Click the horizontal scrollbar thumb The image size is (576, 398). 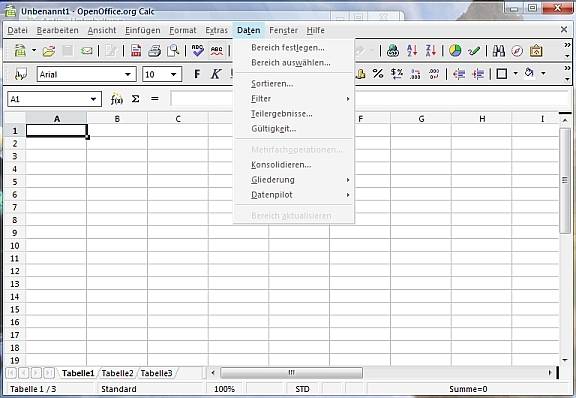(291, 373)
